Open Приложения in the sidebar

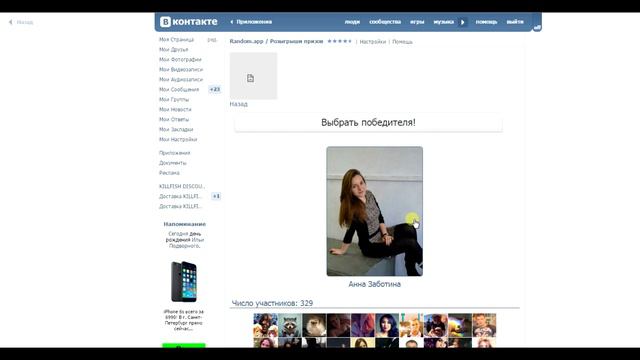[175, 153]
